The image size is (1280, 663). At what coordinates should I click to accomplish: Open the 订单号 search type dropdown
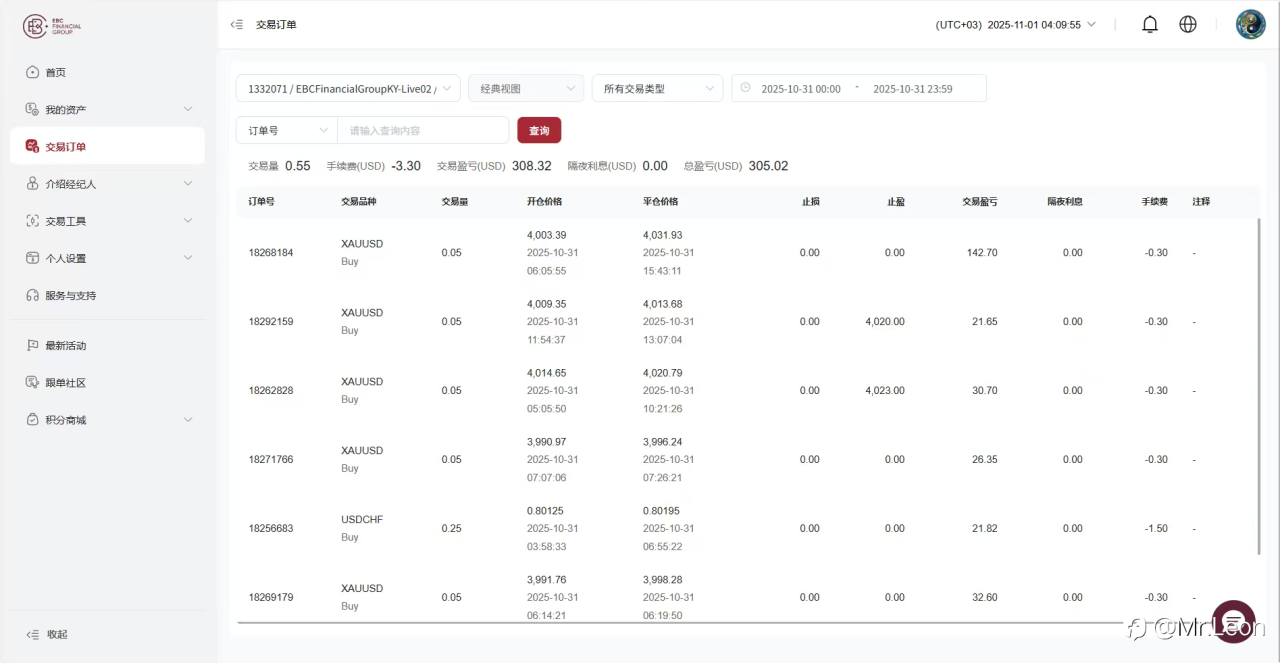click(287, 131)
